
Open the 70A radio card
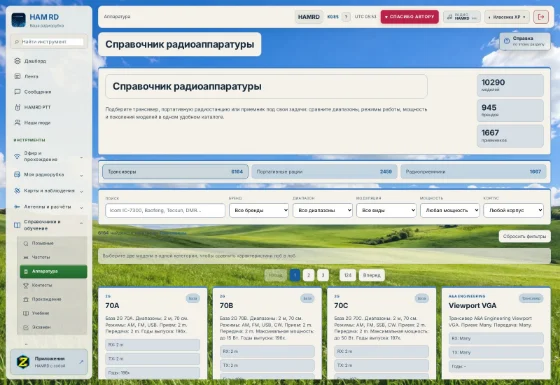(x=152, y=333)
